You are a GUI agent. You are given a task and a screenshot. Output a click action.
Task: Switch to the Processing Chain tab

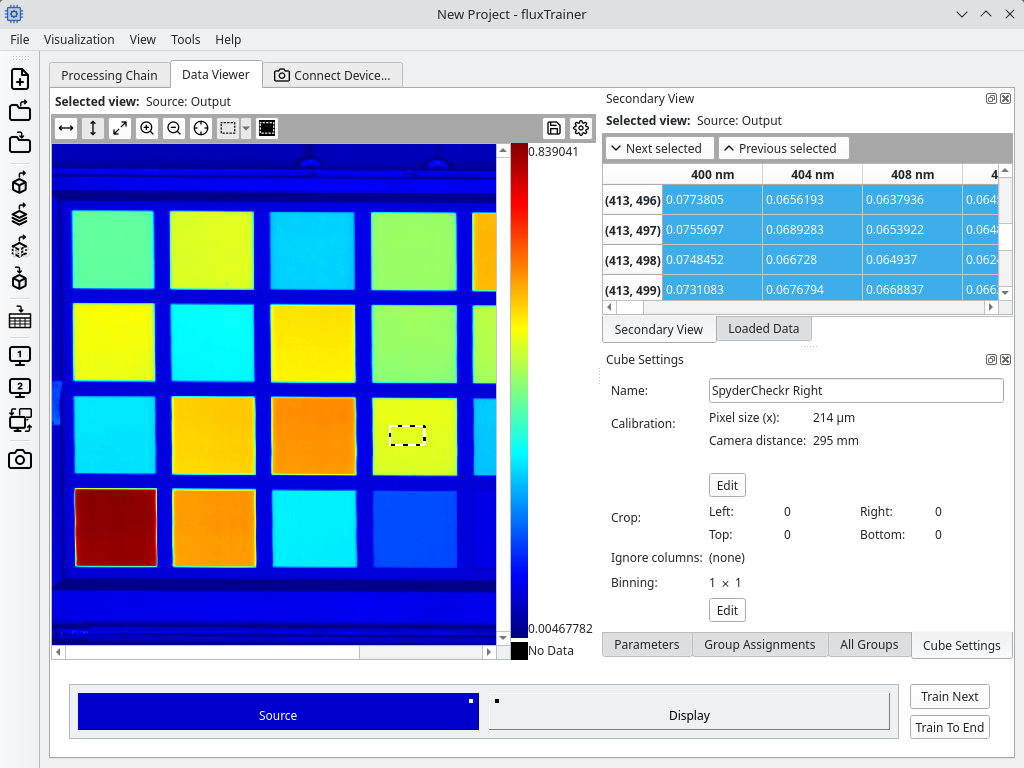tap(109, 75)
